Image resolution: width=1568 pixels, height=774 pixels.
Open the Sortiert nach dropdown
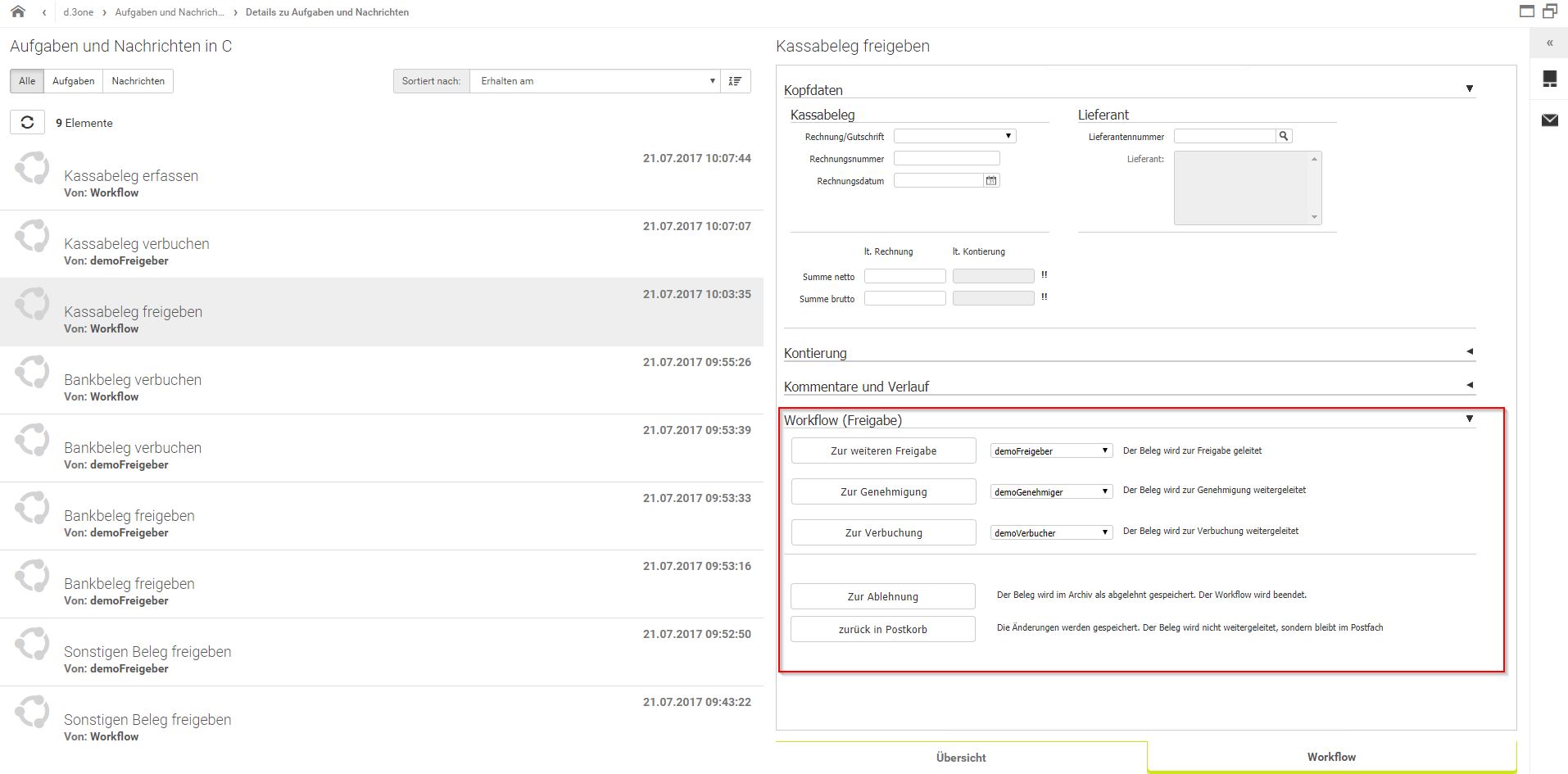[x=594, y=81]
